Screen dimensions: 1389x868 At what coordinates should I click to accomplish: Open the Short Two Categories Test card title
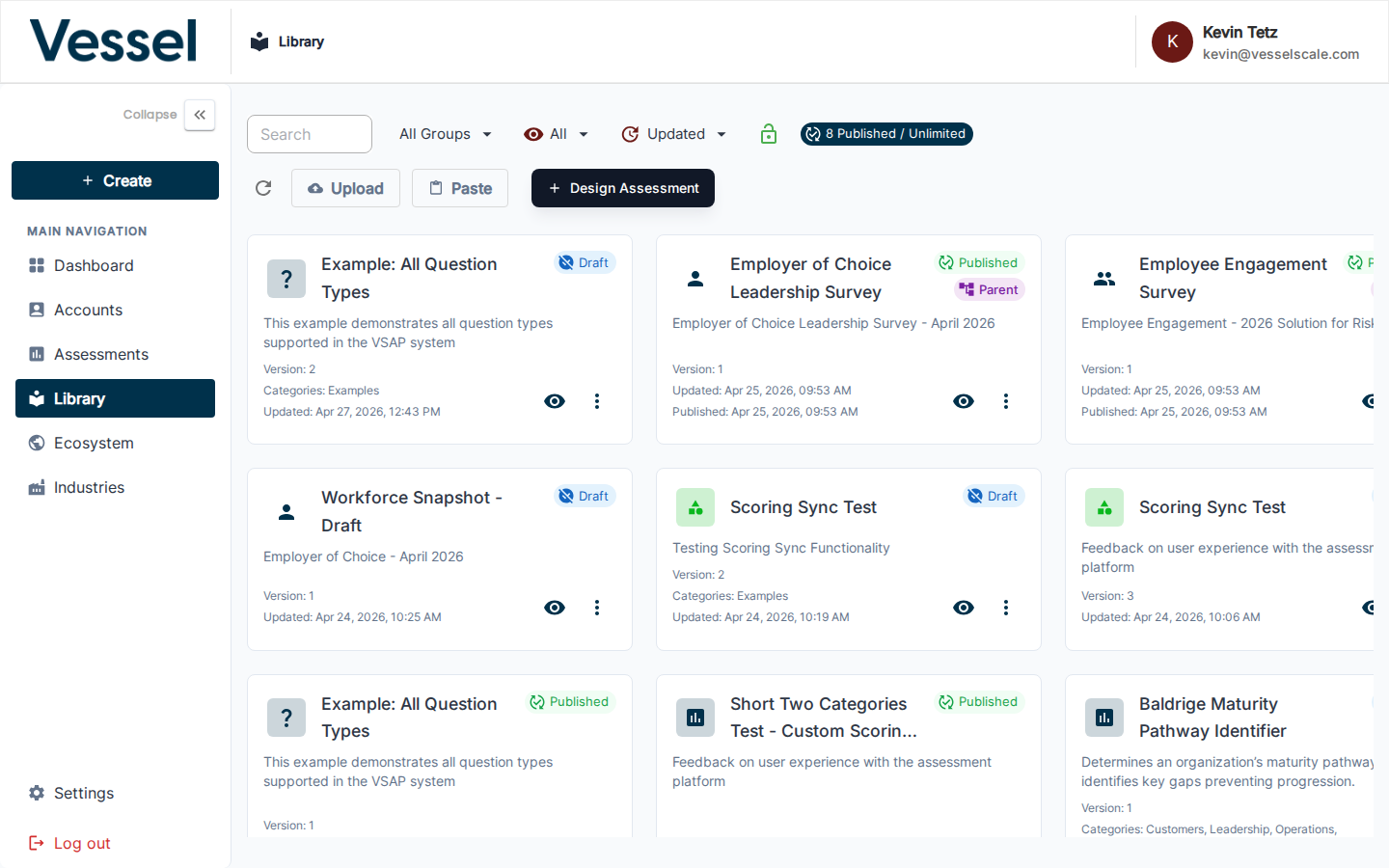click(x=823, y=718)
